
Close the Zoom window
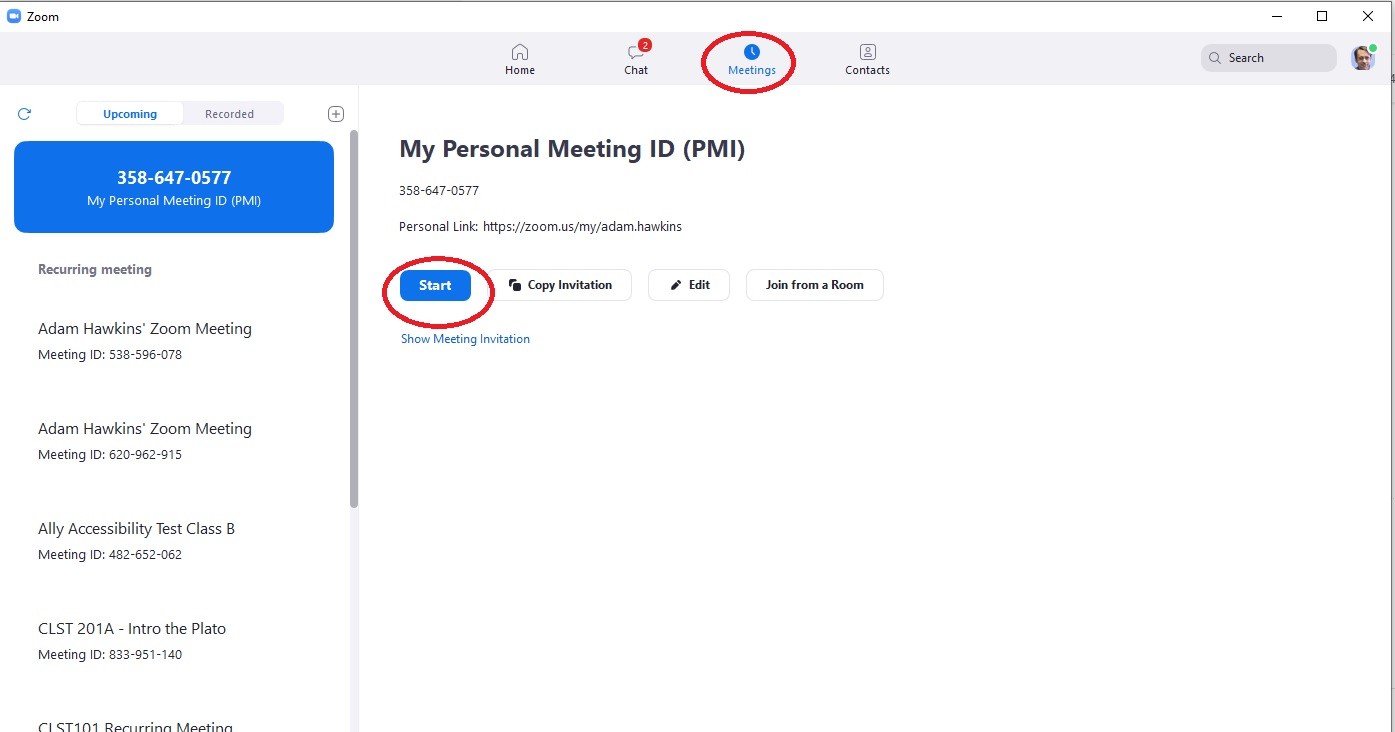coord(1368,16)
